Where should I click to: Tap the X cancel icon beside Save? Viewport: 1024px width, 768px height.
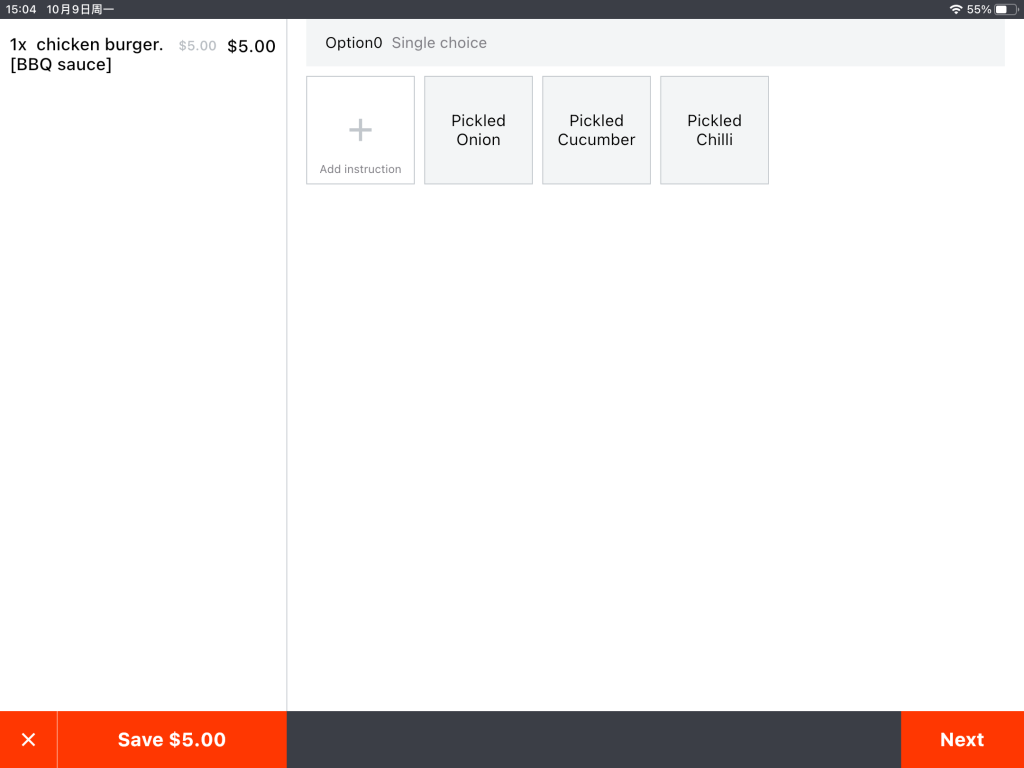tap(28, 740)
